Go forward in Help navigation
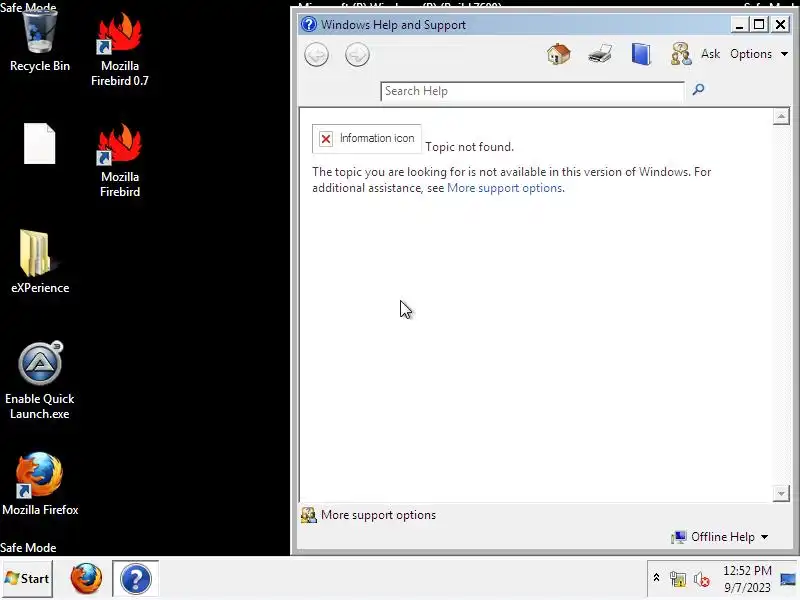 click(357, 55)
